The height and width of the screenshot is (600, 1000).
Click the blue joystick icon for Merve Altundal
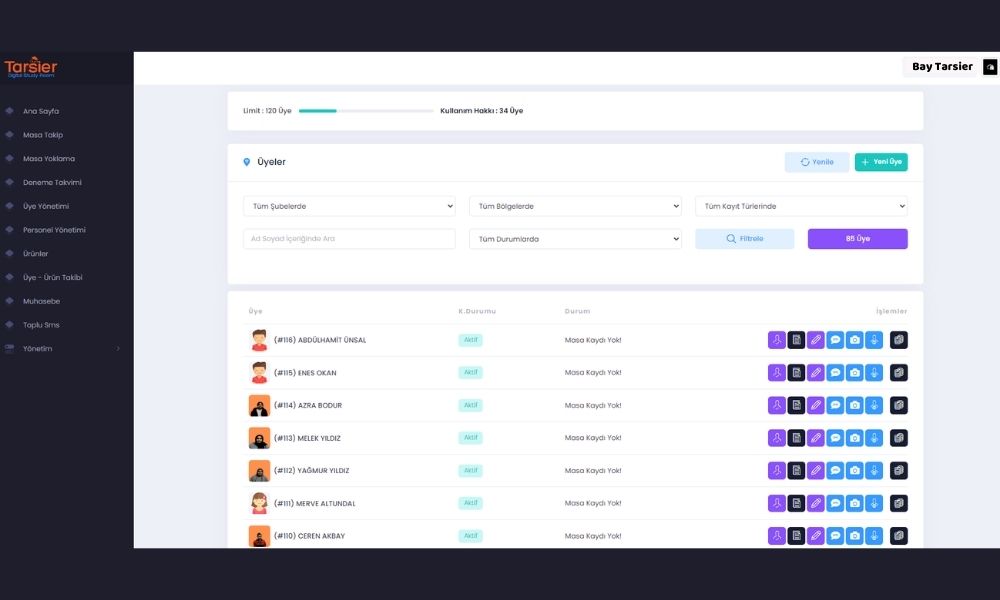[x=874, y=503]
